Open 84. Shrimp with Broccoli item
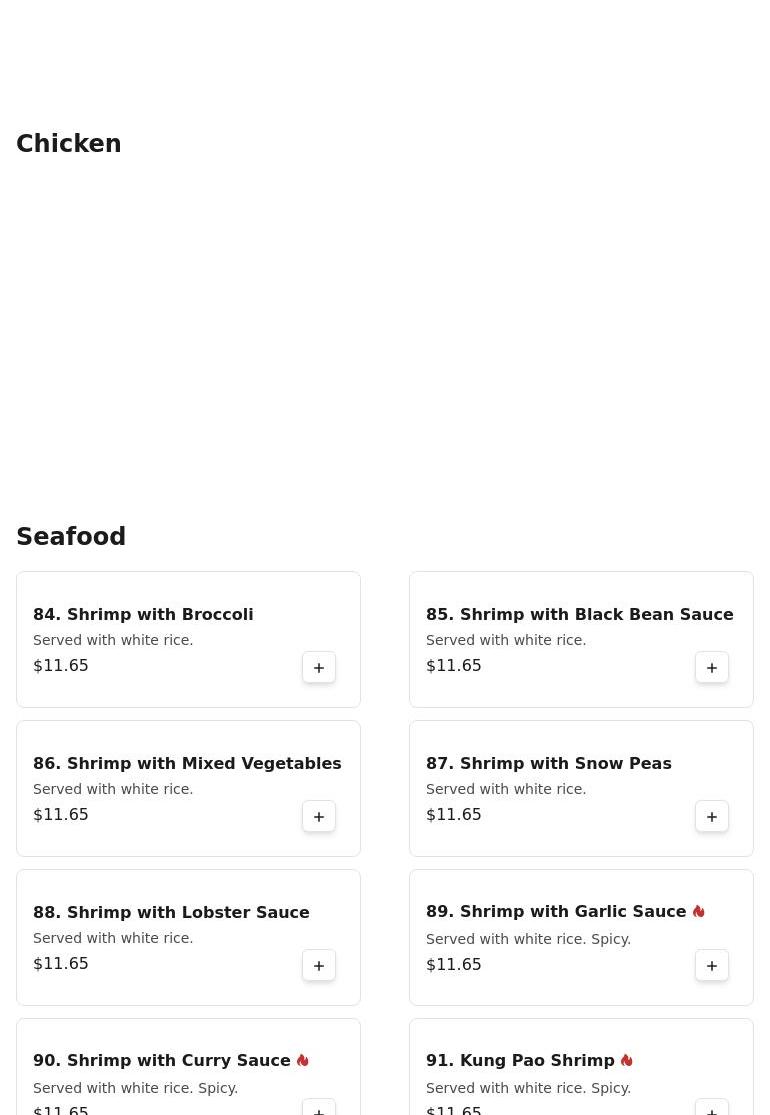 (143, 615)
